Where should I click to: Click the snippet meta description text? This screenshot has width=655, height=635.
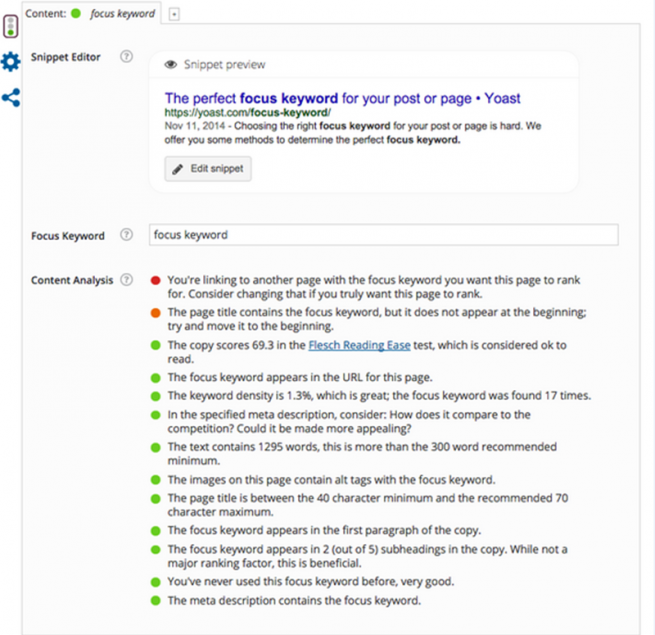351,134
